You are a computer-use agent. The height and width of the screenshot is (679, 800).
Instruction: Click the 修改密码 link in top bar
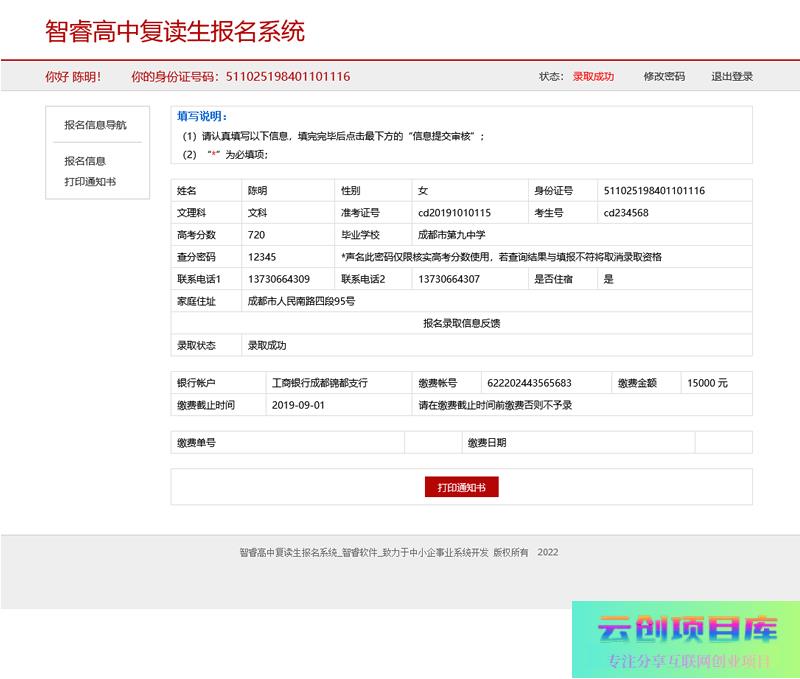tap(664, 77)
